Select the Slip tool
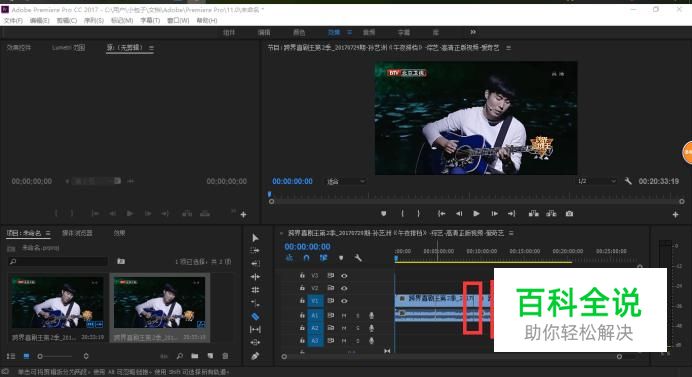 tap(255, 329)
